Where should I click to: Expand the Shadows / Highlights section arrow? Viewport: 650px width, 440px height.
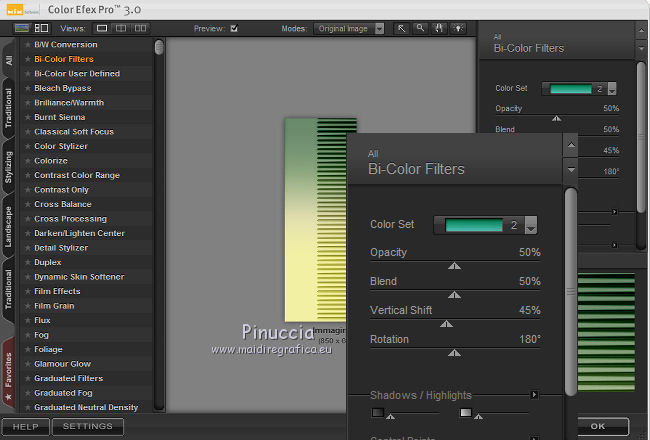[x=535, y=395]
